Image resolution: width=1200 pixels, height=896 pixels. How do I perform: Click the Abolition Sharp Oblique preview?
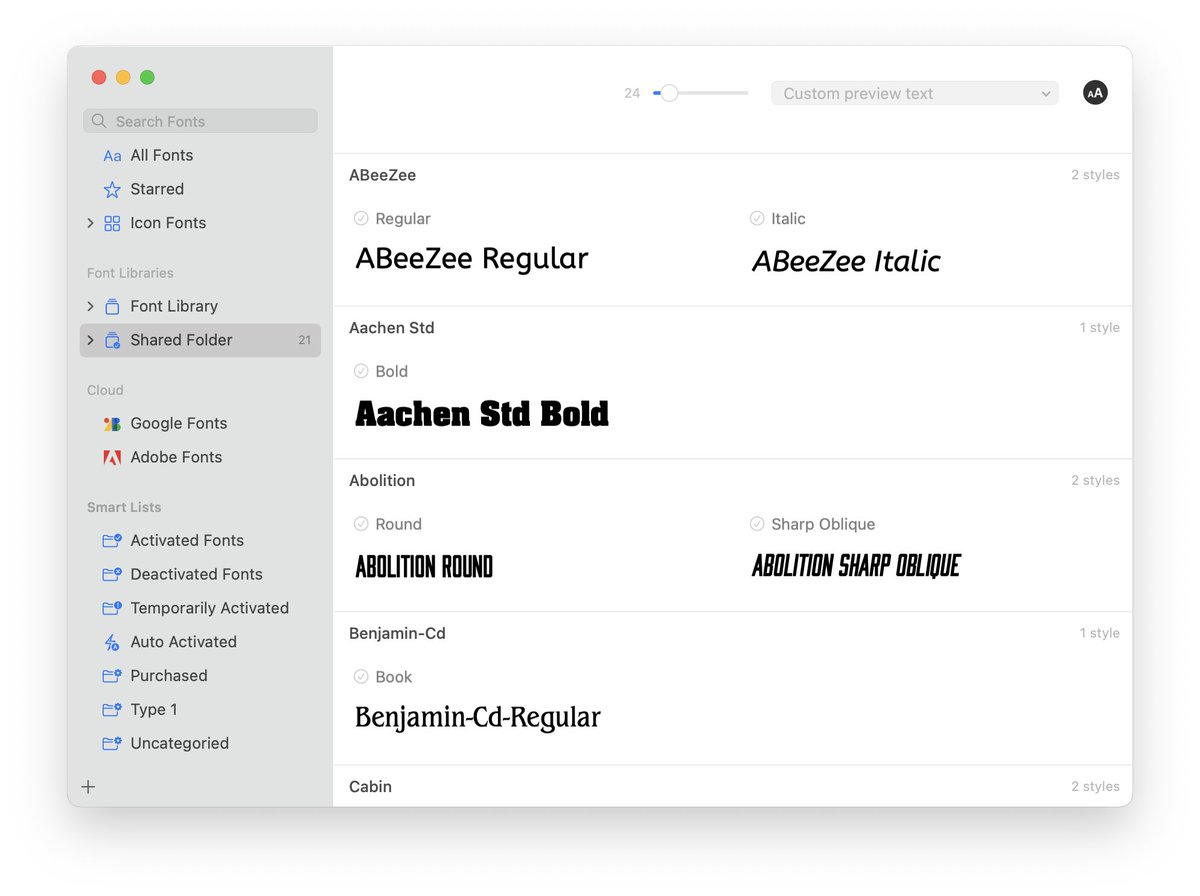pos(856,566)
